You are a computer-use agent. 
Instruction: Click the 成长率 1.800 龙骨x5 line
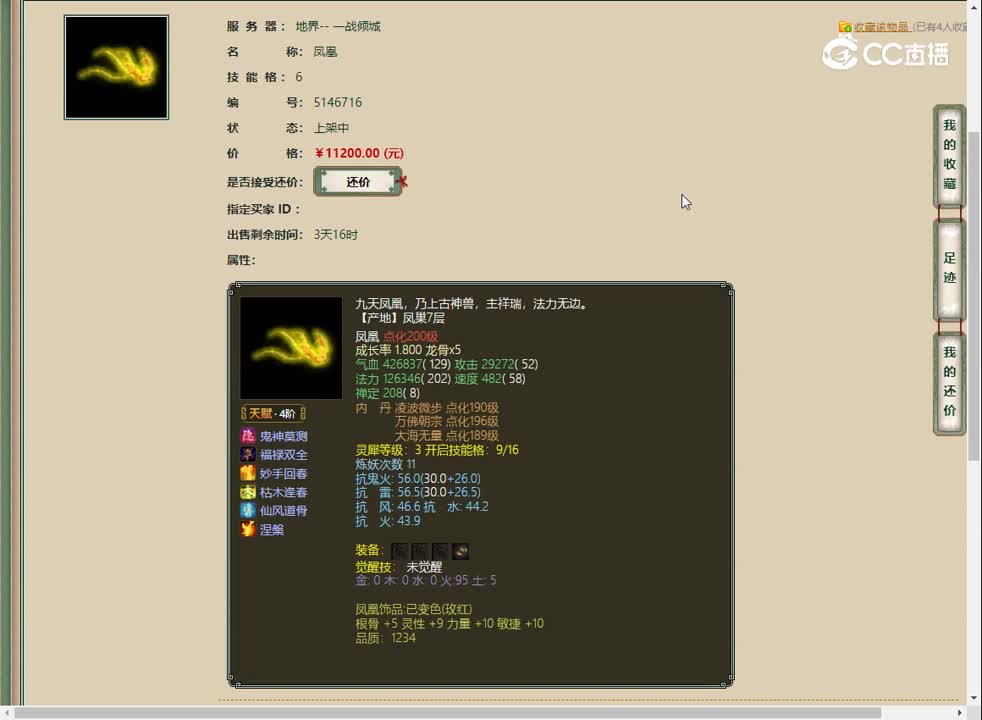pos(408,350)
